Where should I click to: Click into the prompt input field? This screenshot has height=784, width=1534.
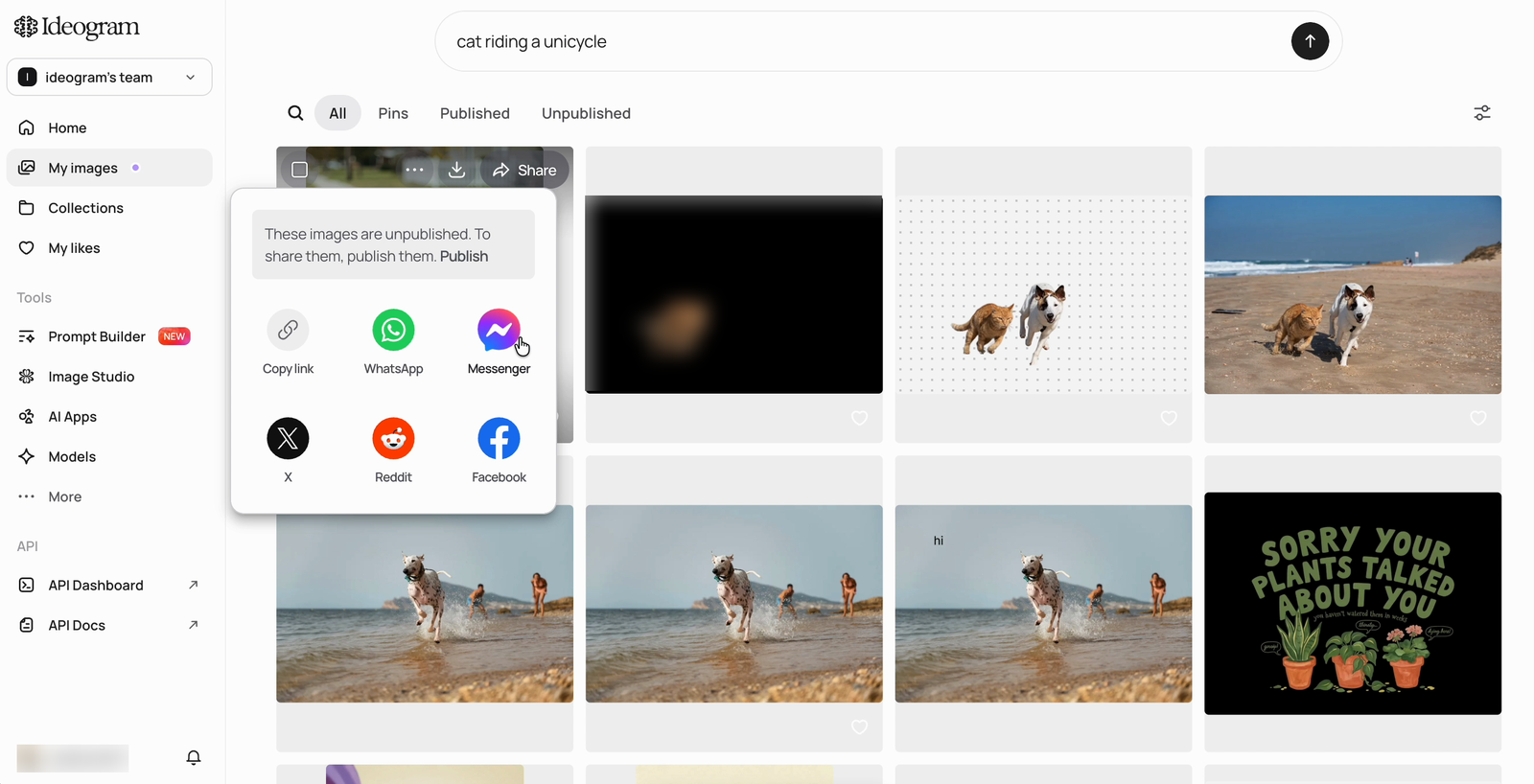click(x=863, y=41)
